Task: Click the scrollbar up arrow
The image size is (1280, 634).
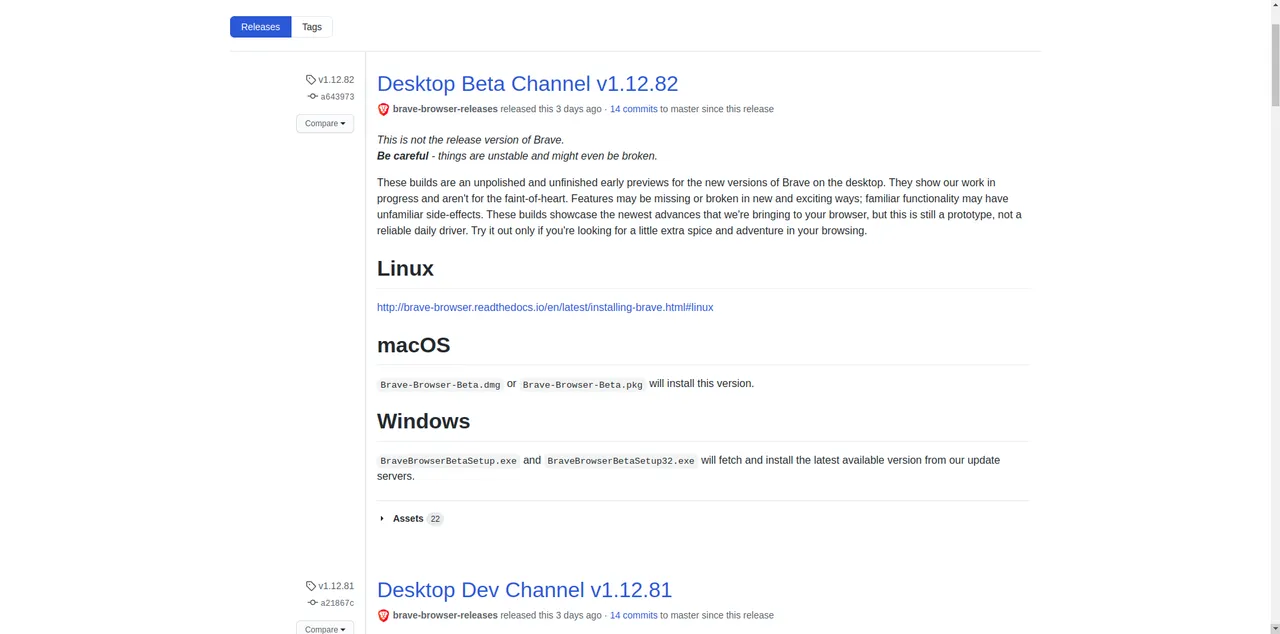Action: click(1274, 7)
